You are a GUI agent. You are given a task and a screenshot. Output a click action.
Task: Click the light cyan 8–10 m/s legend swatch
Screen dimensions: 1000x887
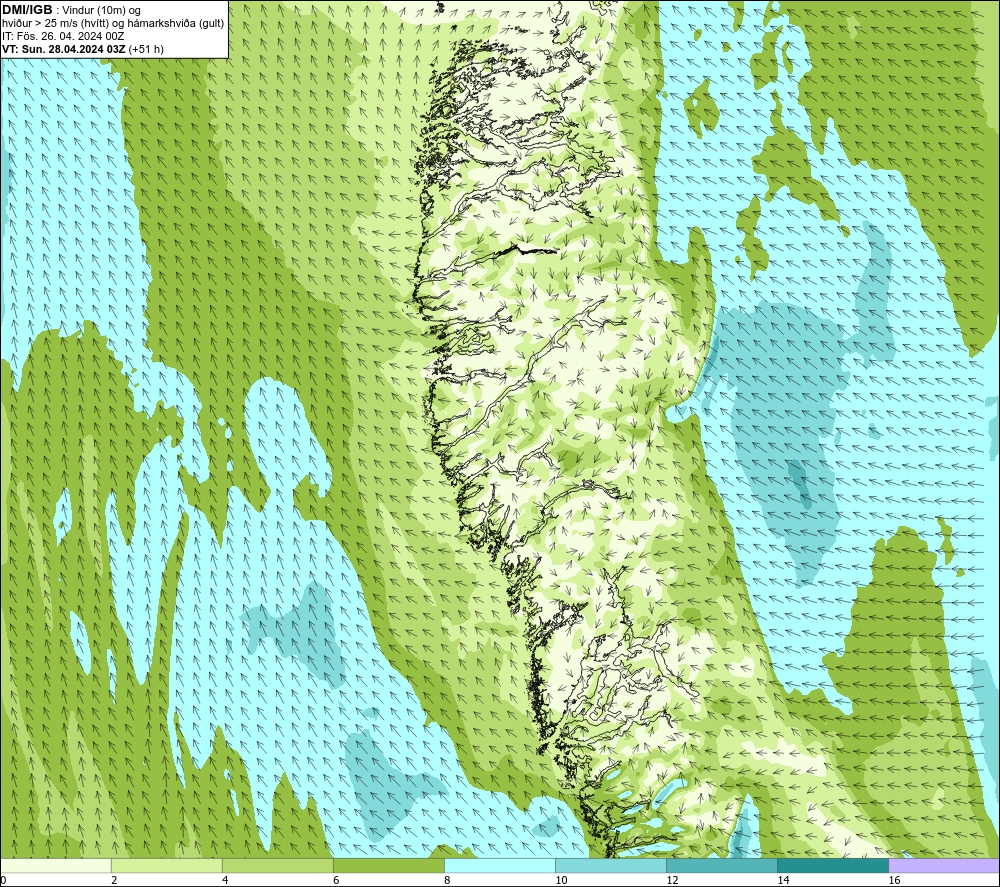point(500,866)
